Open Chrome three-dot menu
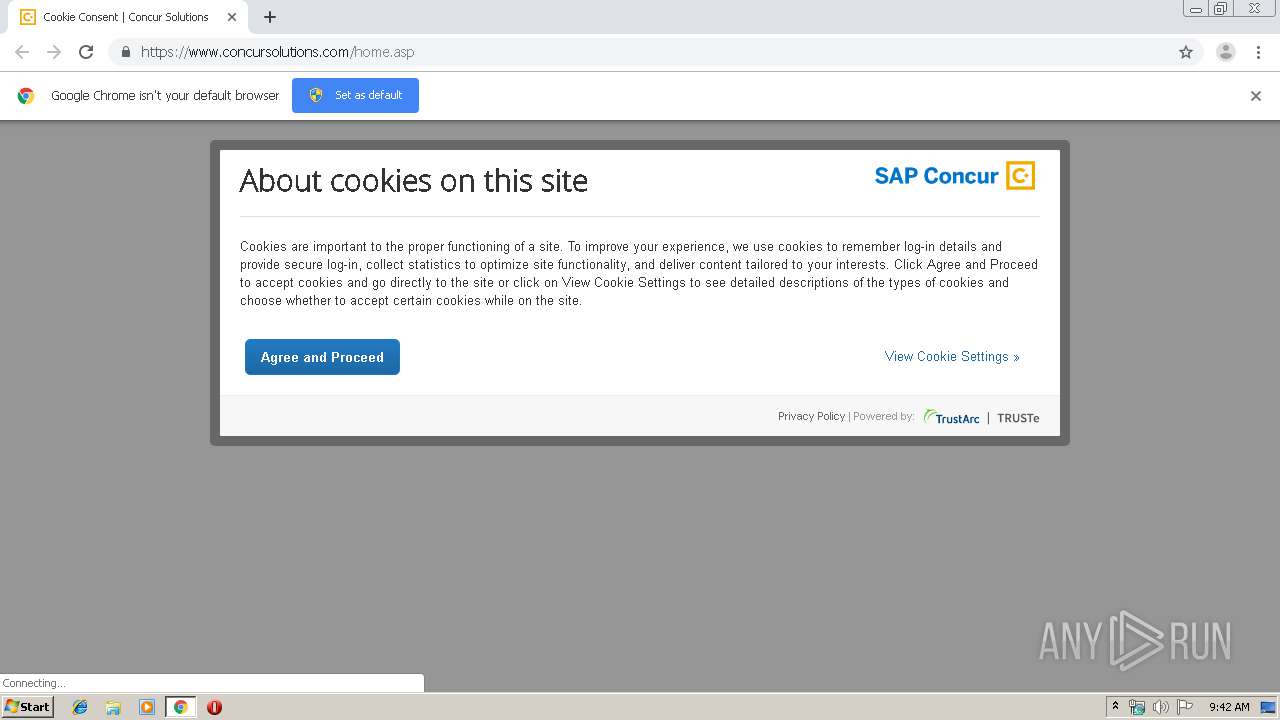 tap(1256, 52)
